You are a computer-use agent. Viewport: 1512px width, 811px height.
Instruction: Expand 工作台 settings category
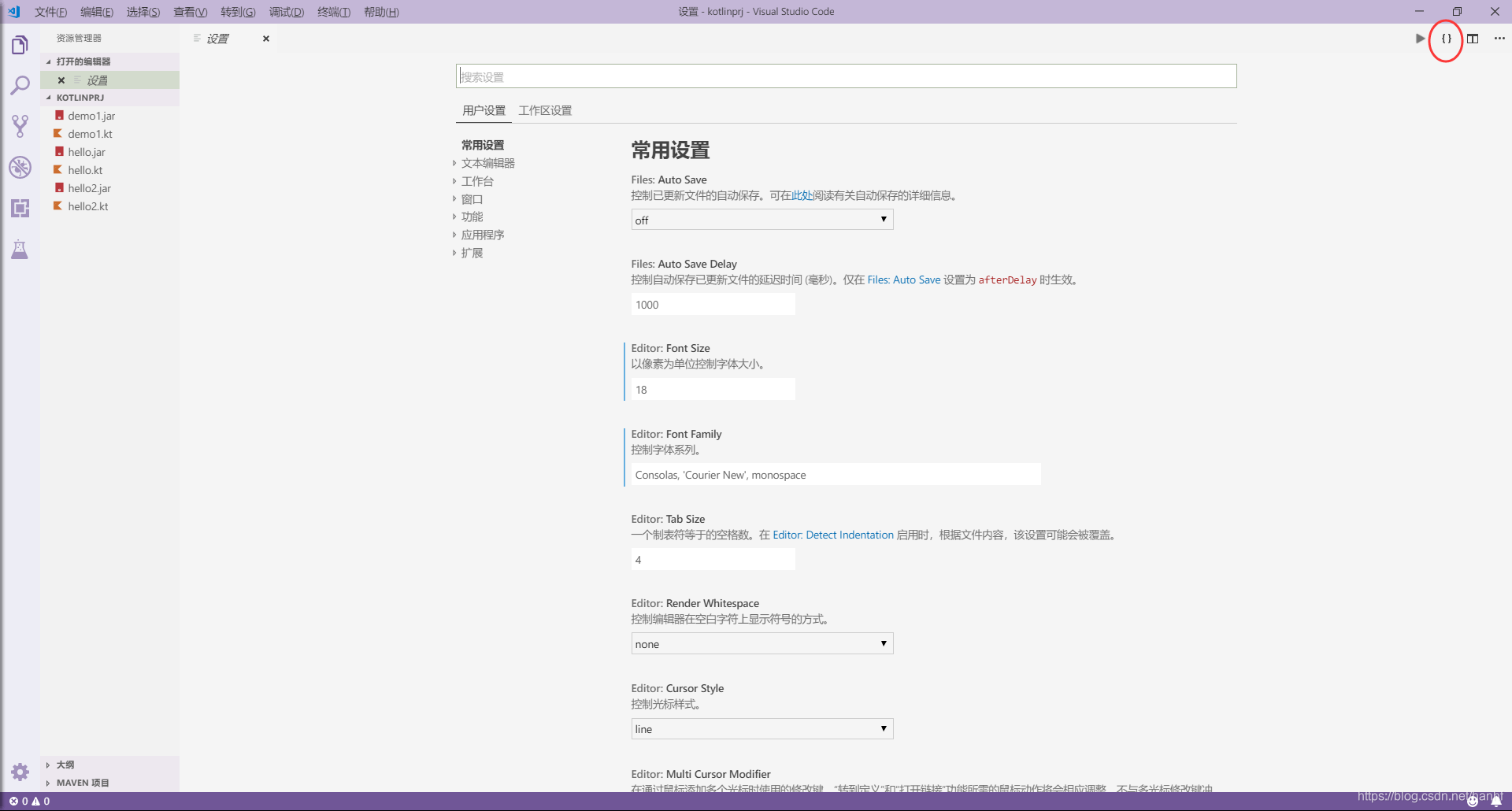pyautogui.click(x=477, y=181)
